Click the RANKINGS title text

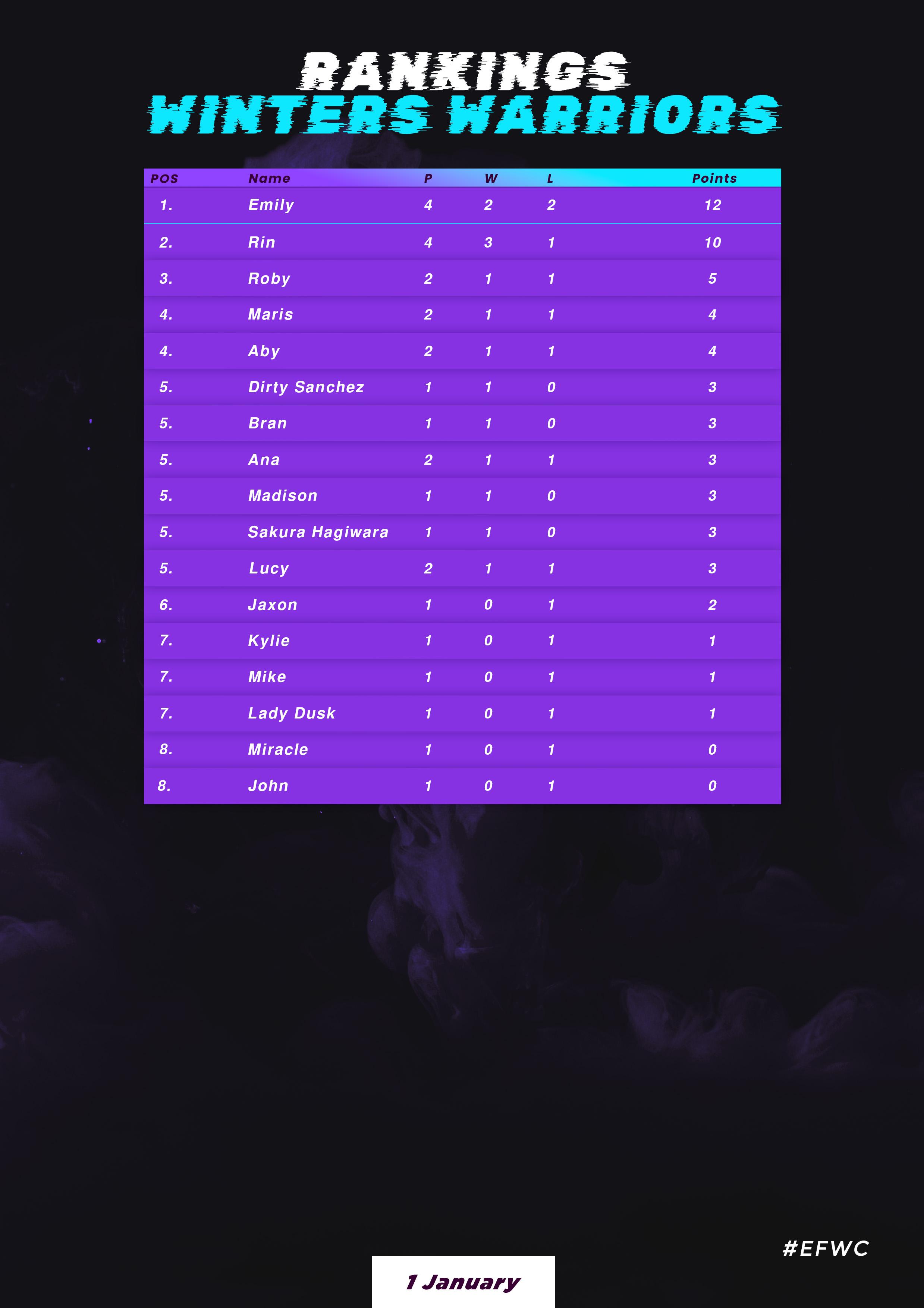point(463,72)
